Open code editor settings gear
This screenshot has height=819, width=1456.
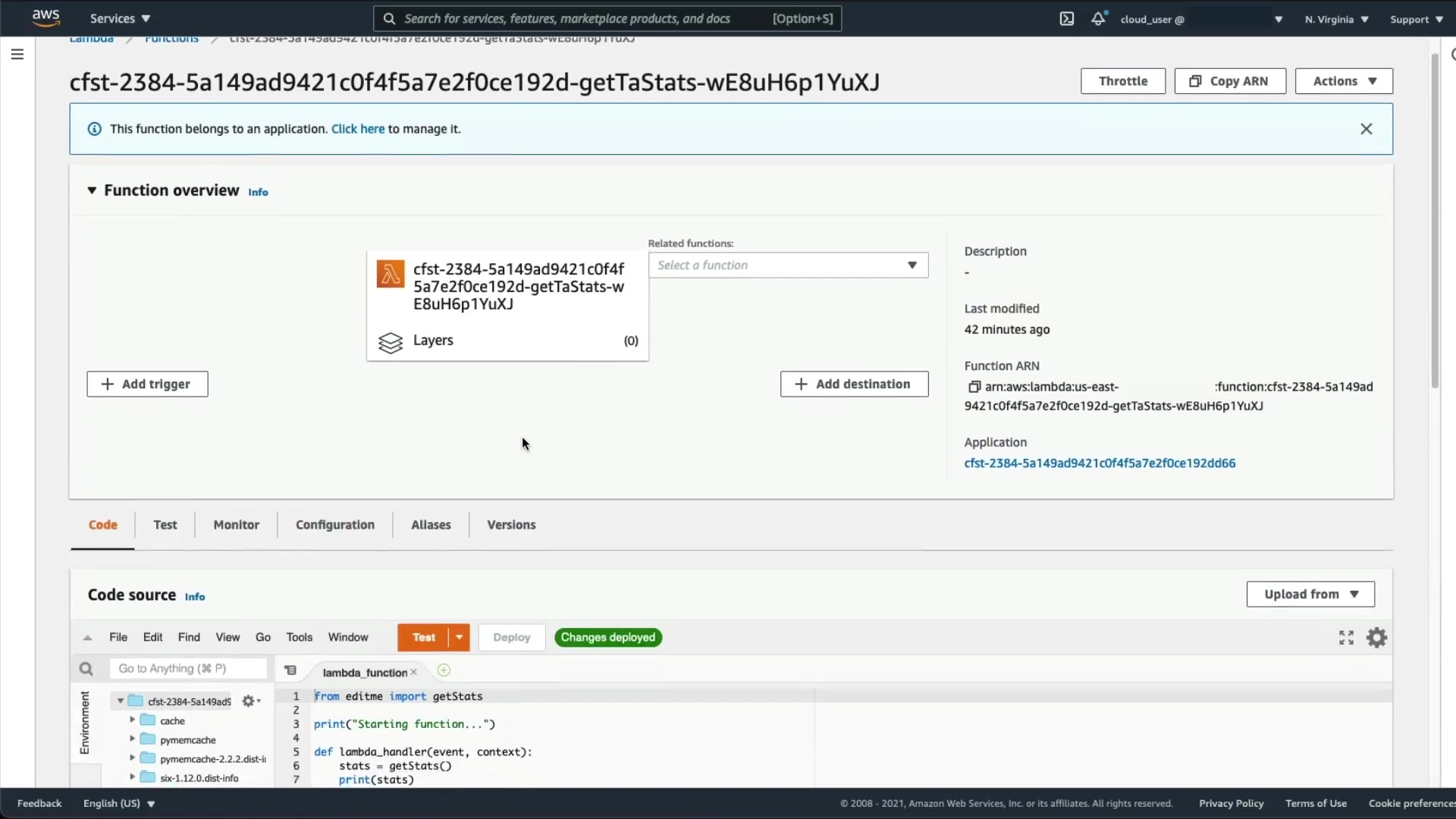pyautogui.click(x=1376, y=638)
